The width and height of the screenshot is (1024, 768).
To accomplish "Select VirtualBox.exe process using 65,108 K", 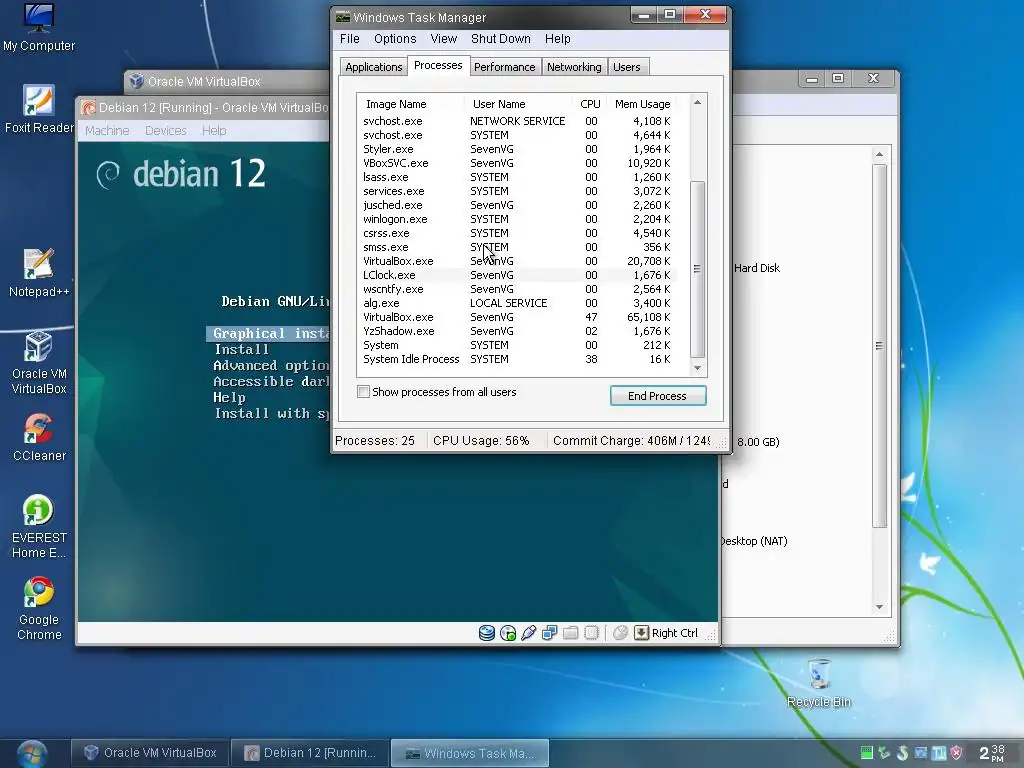I will click(x=517, y=317).
